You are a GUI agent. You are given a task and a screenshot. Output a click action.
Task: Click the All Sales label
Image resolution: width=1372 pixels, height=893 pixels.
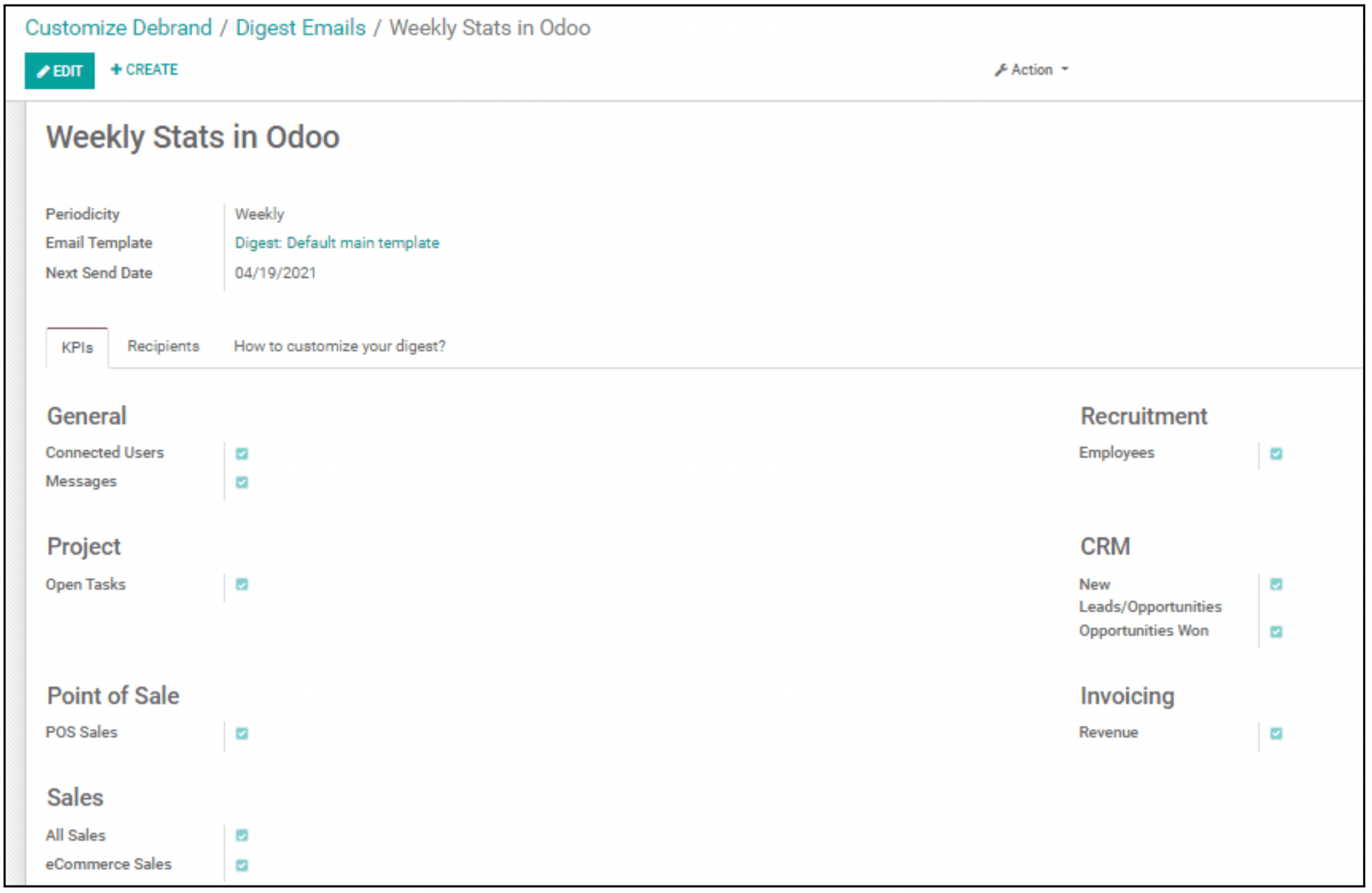[75, 836]
